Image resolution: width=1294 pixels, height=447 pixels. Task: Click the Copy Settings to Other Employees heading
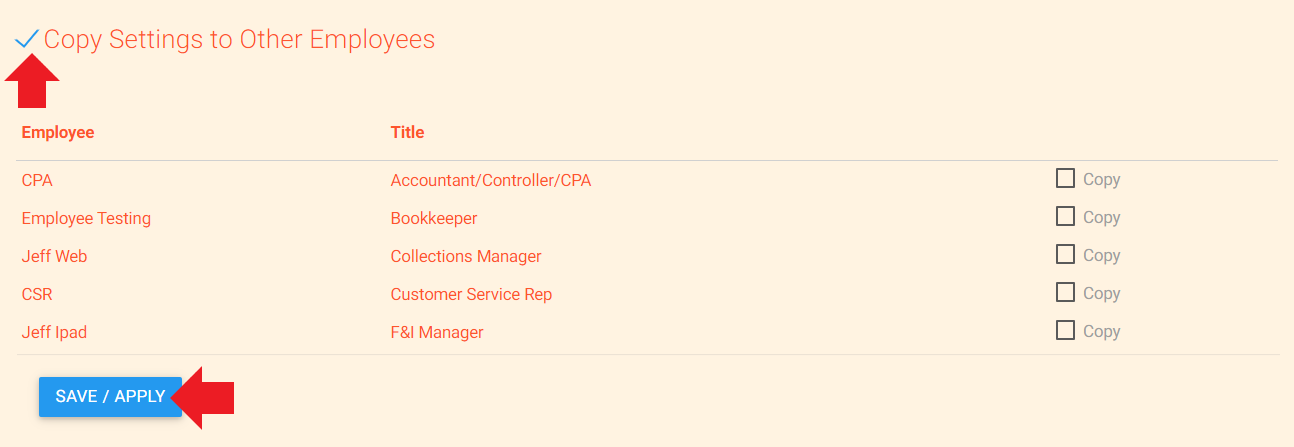240,39
